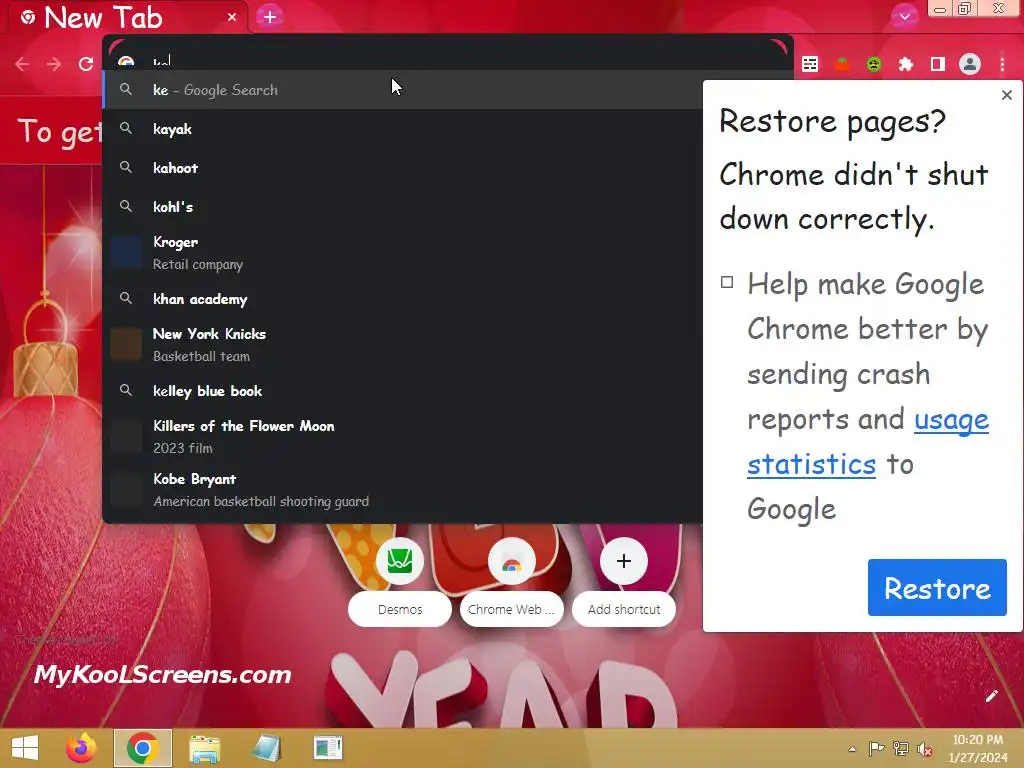
Task: Click the red tomato extension icon
Action: tap(842, 64)
